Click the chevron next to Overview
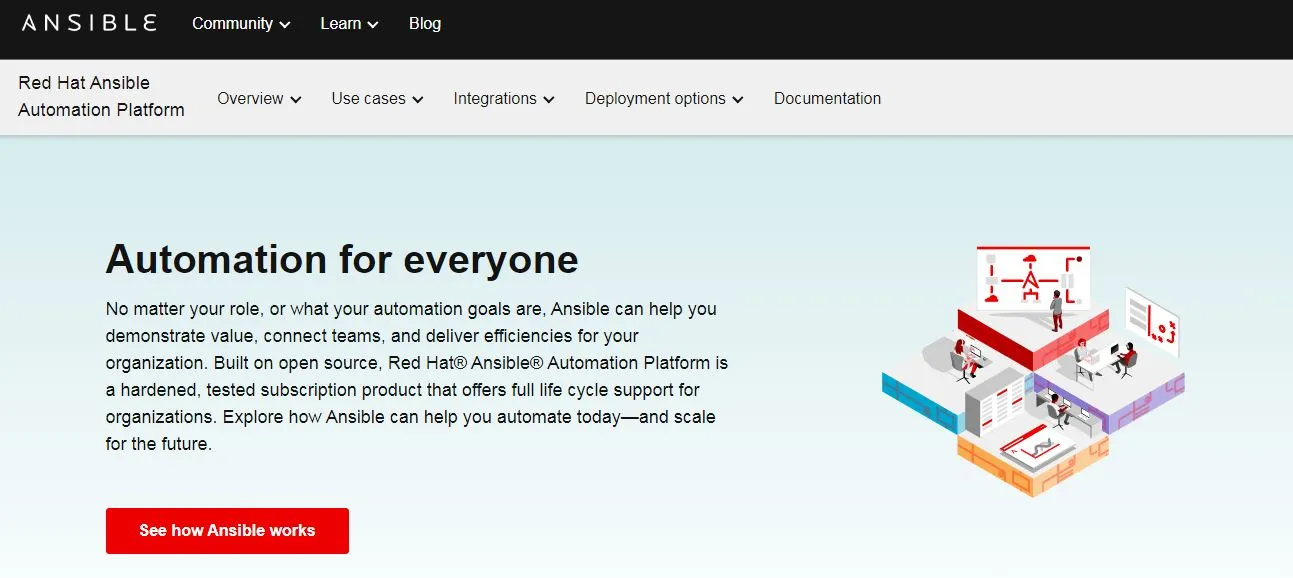 click(x=295, y=100)
